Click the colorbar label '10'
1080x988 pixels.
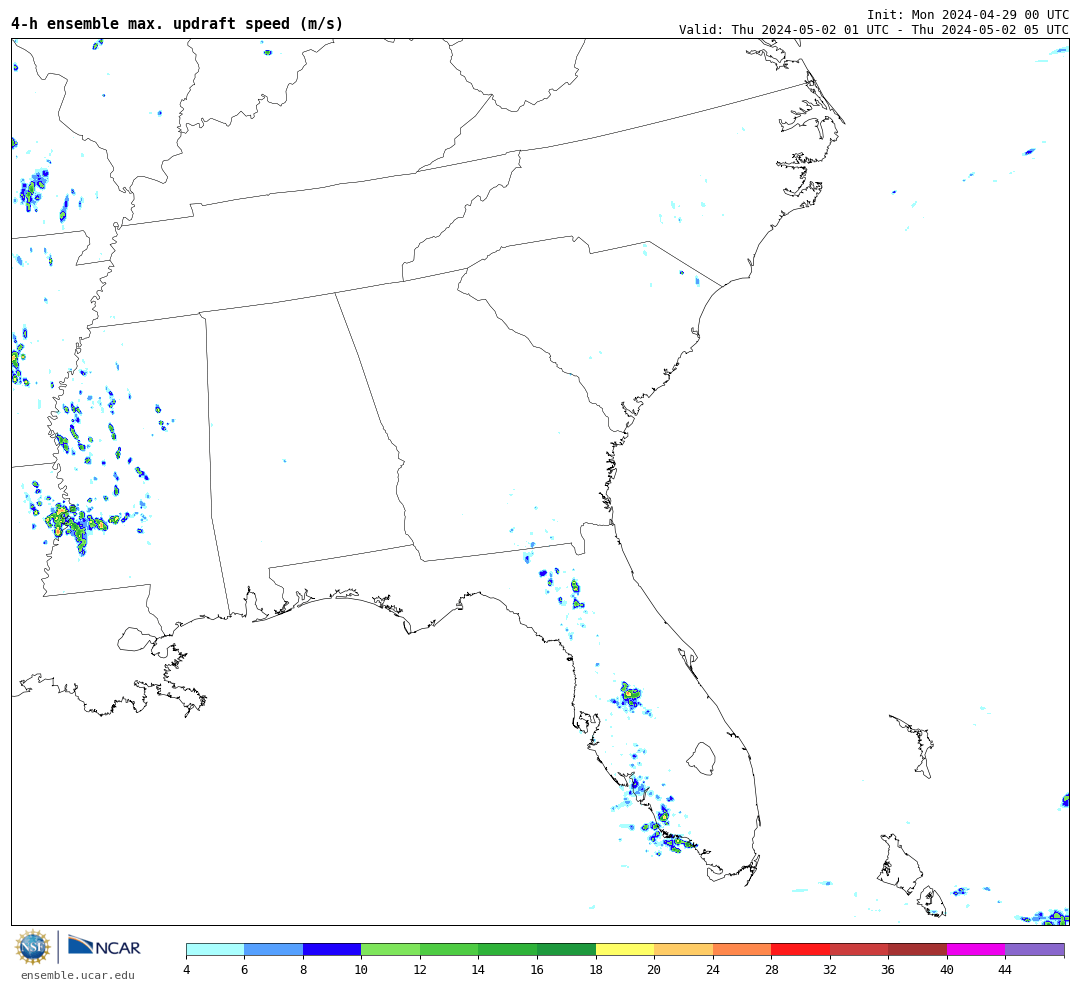point(361,969)
